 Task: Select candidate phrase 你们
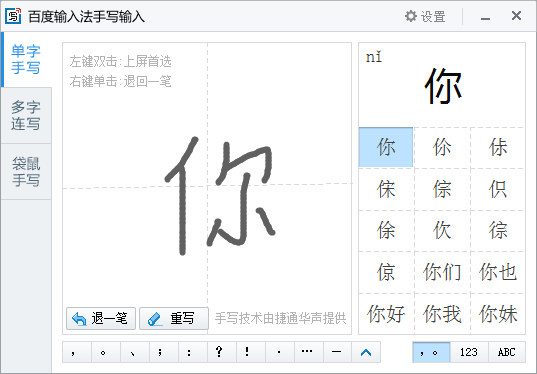442,272
